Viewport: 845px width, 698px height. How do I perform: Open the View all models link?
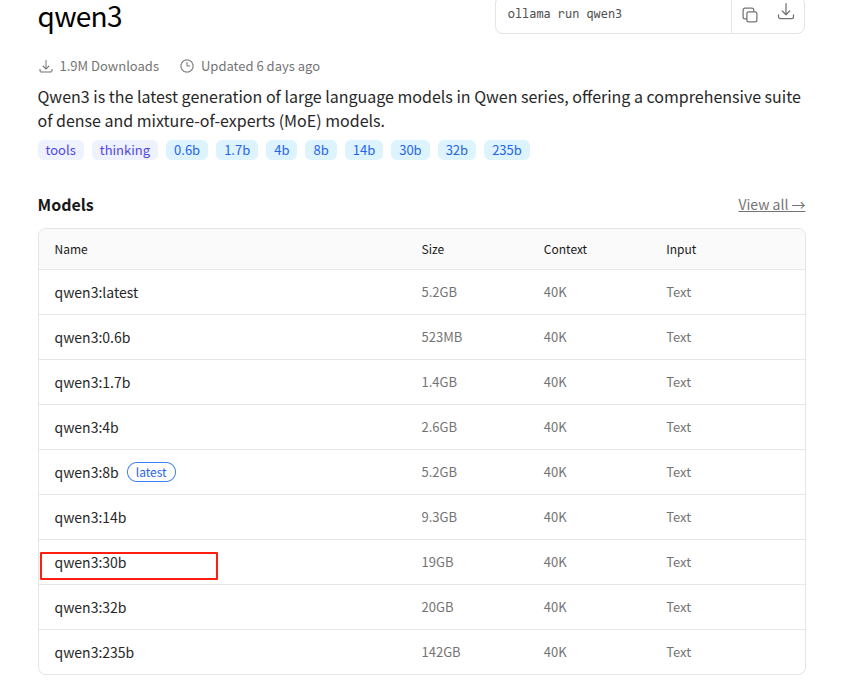point(772,205)
